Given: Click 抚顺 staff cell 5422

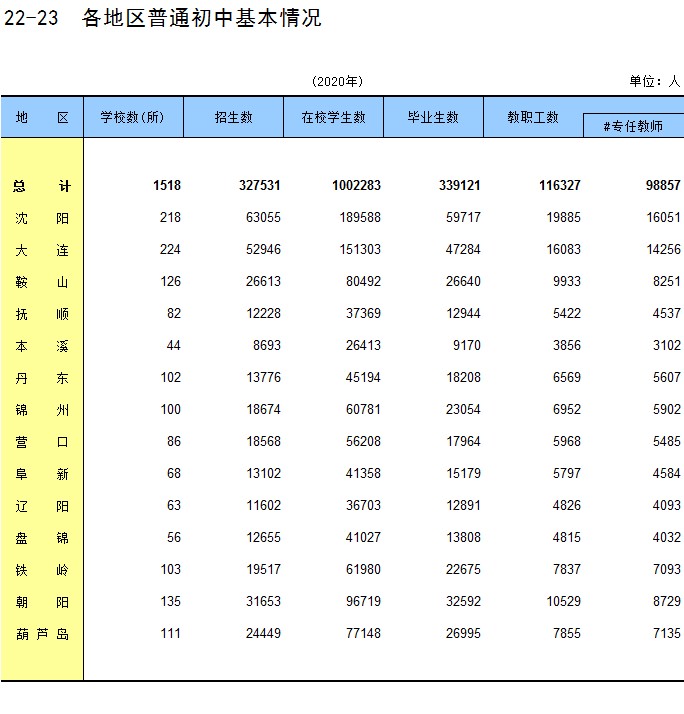Looking at the screenshot, I should (x=567, y=313).
